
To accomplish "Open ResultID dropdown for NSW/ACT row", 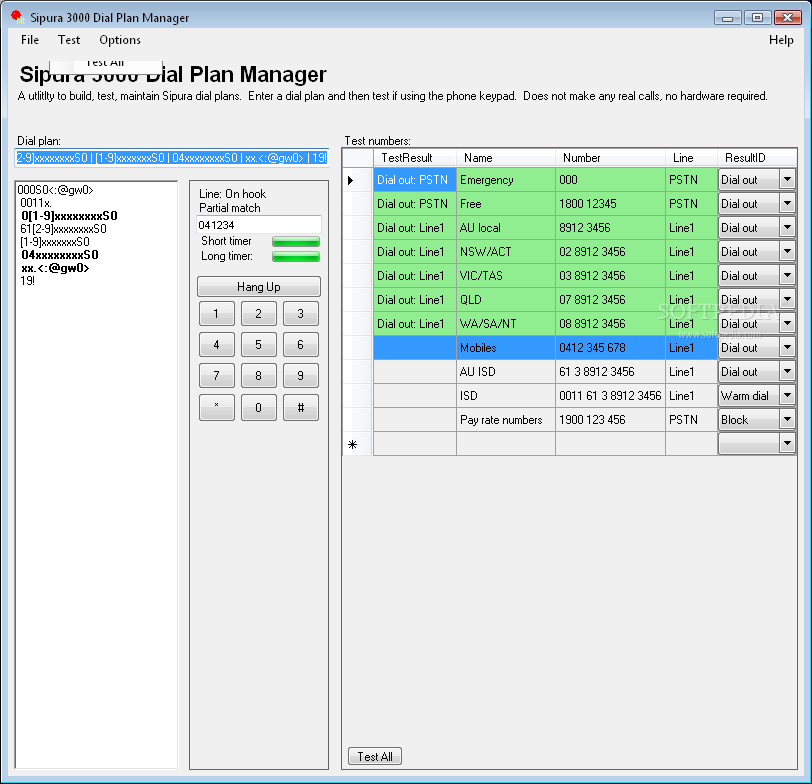I will point(787,252).
